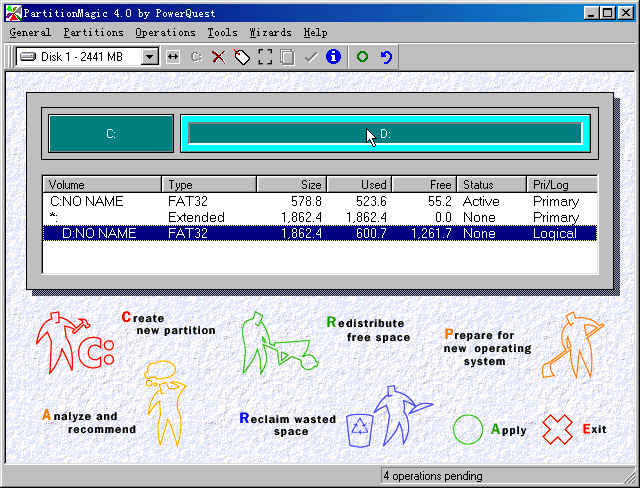Minimize the PartitionMagic window
The height and width of the screenshot is (488, 640).
tap(591, 13)
